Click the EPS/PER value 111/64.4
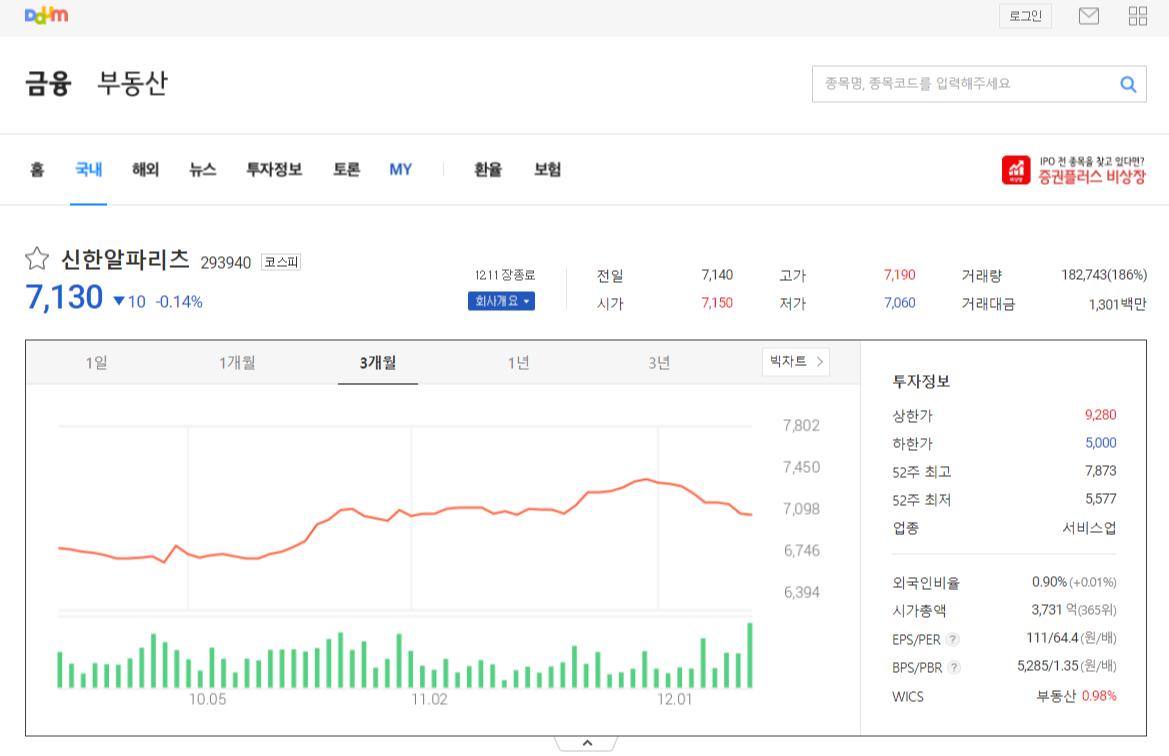Image resolution: width=1169 pixels, height=756 pixels. 1052,638
